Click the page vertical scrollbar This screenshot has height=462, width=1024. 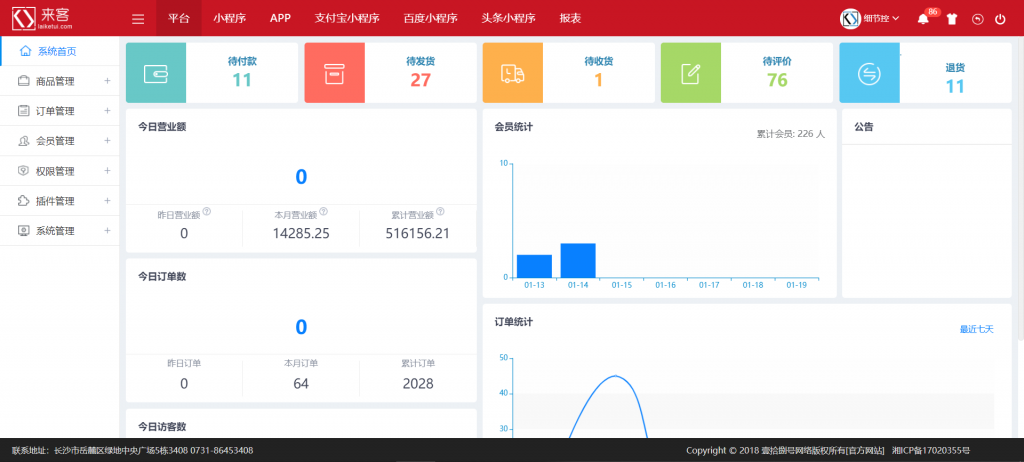click(x=1021, y=190)
